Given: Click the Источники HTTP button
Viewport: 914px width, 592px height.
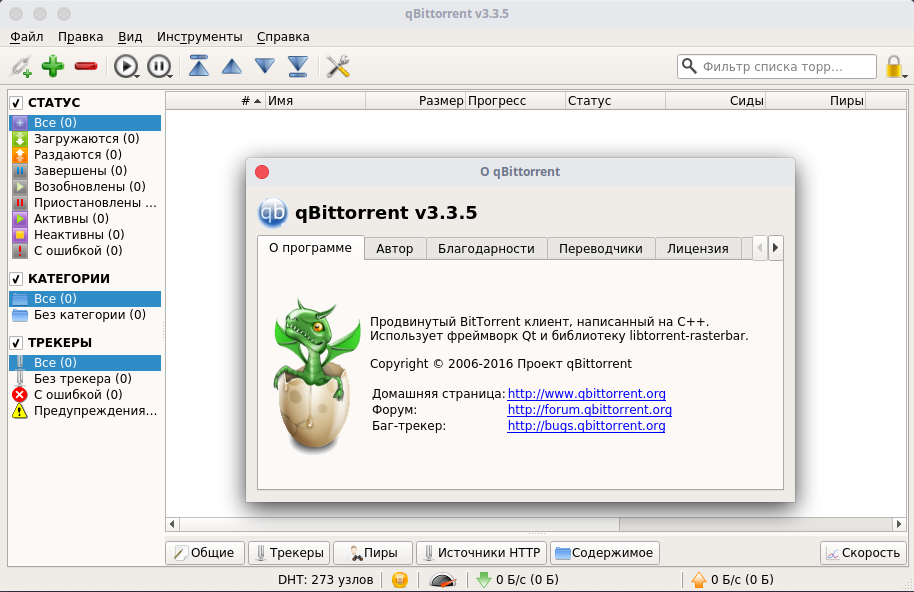Looking at the screenshot, I should [x=481, y=553].
